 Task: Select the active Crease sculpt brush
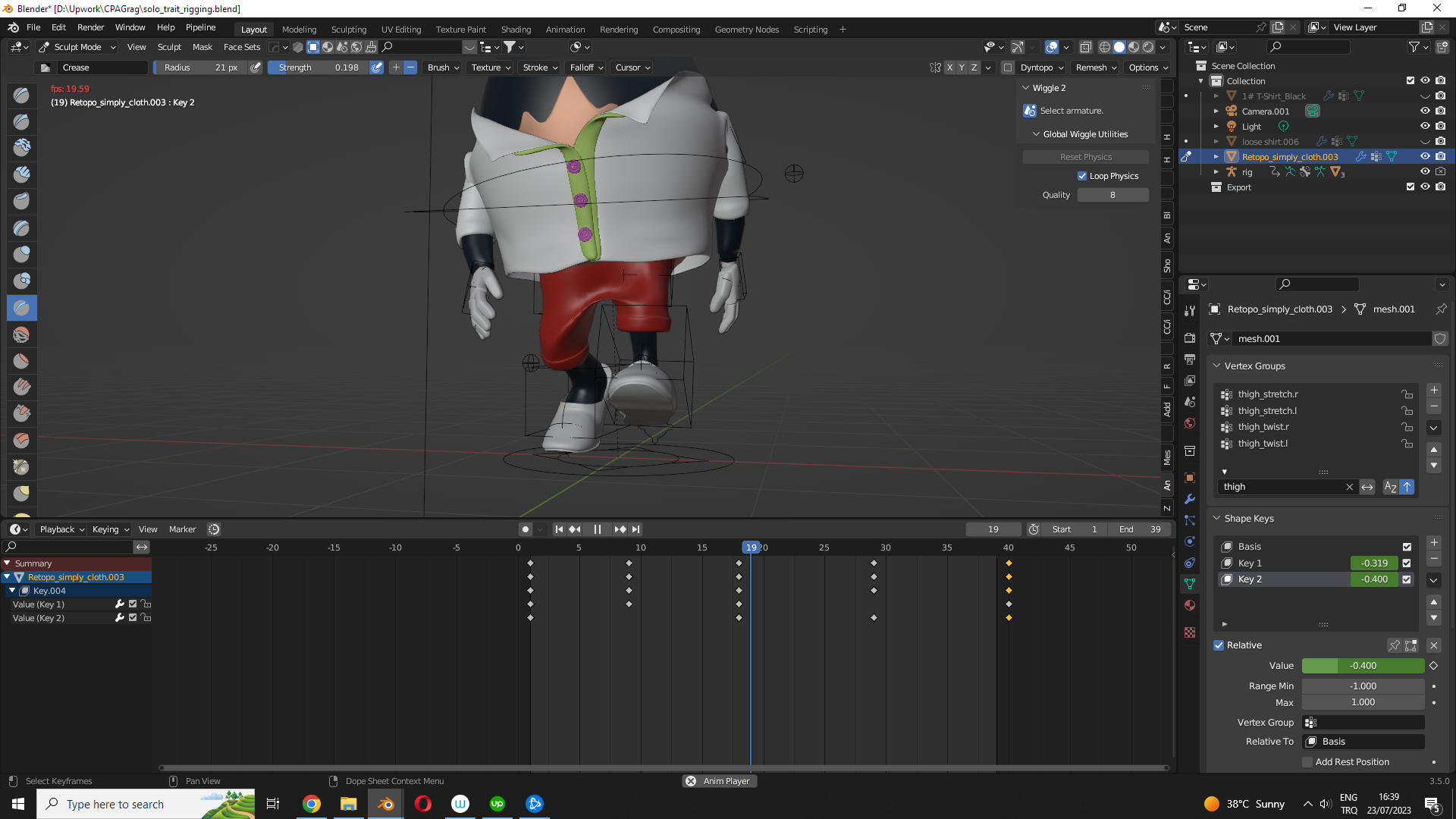[x=21, y=308]
